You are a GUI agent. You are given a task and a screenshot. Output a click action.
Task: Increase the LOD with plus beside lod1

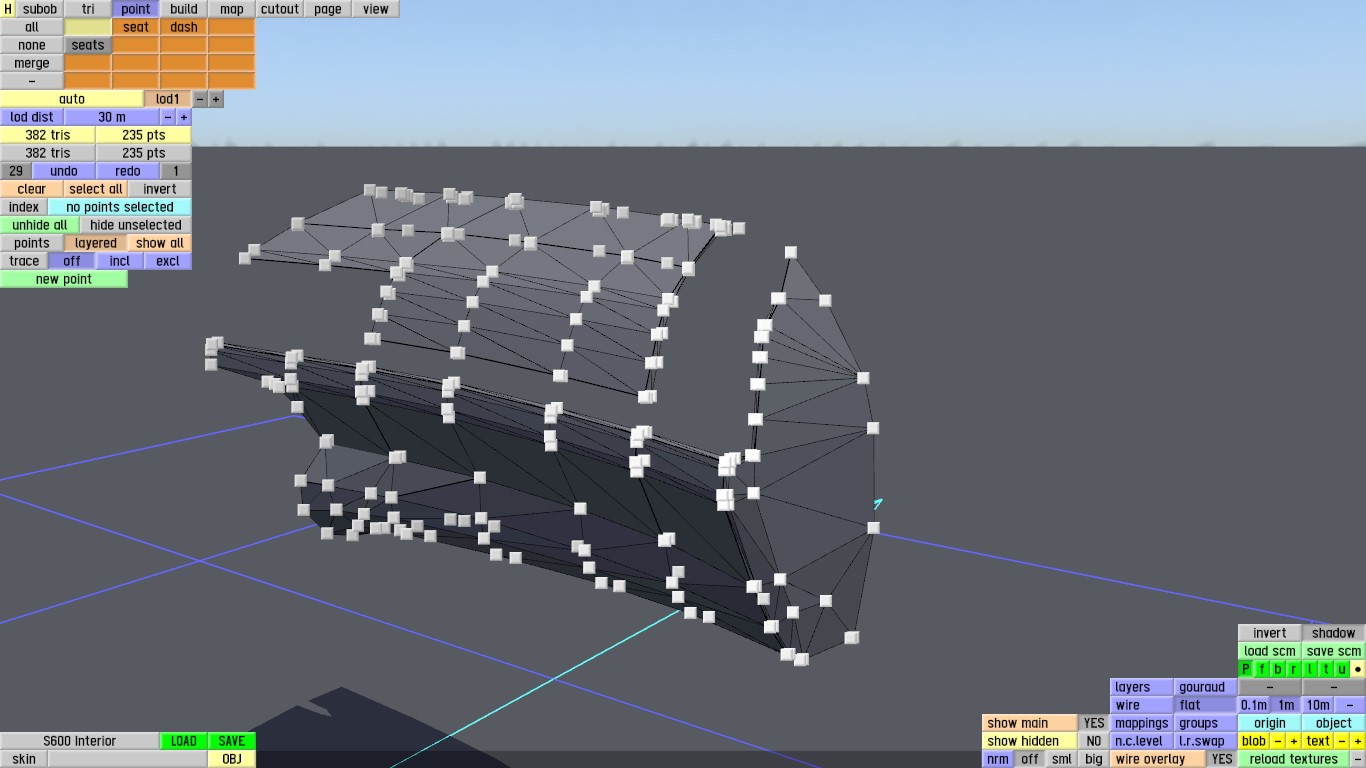point(216,99)
